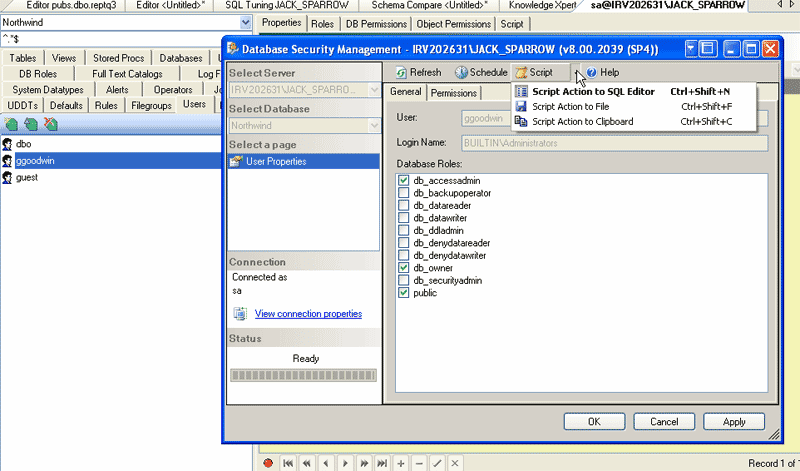Open Help from the dialog toolbar

click(x=603, y=72)
